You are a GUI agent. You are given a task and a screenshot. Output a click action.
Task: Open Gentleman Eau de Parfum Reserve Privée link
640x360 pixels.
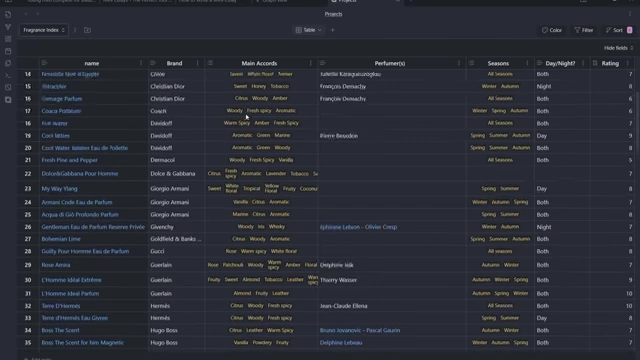point(93,227)
